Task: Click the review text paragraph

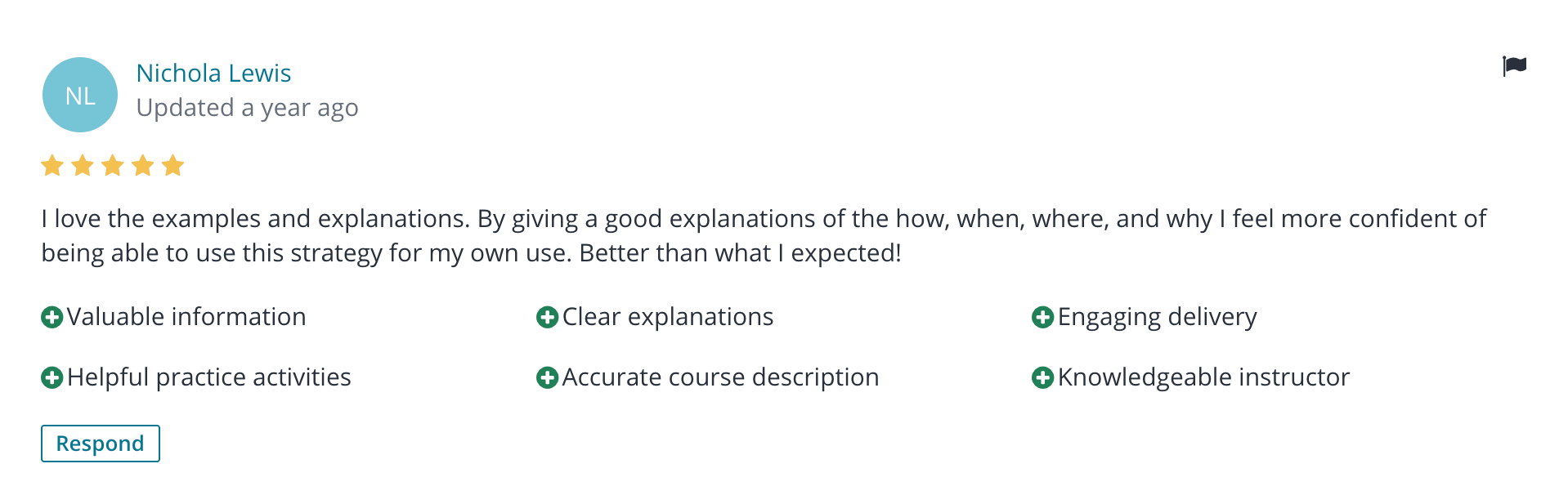Action: coord(764,235)
